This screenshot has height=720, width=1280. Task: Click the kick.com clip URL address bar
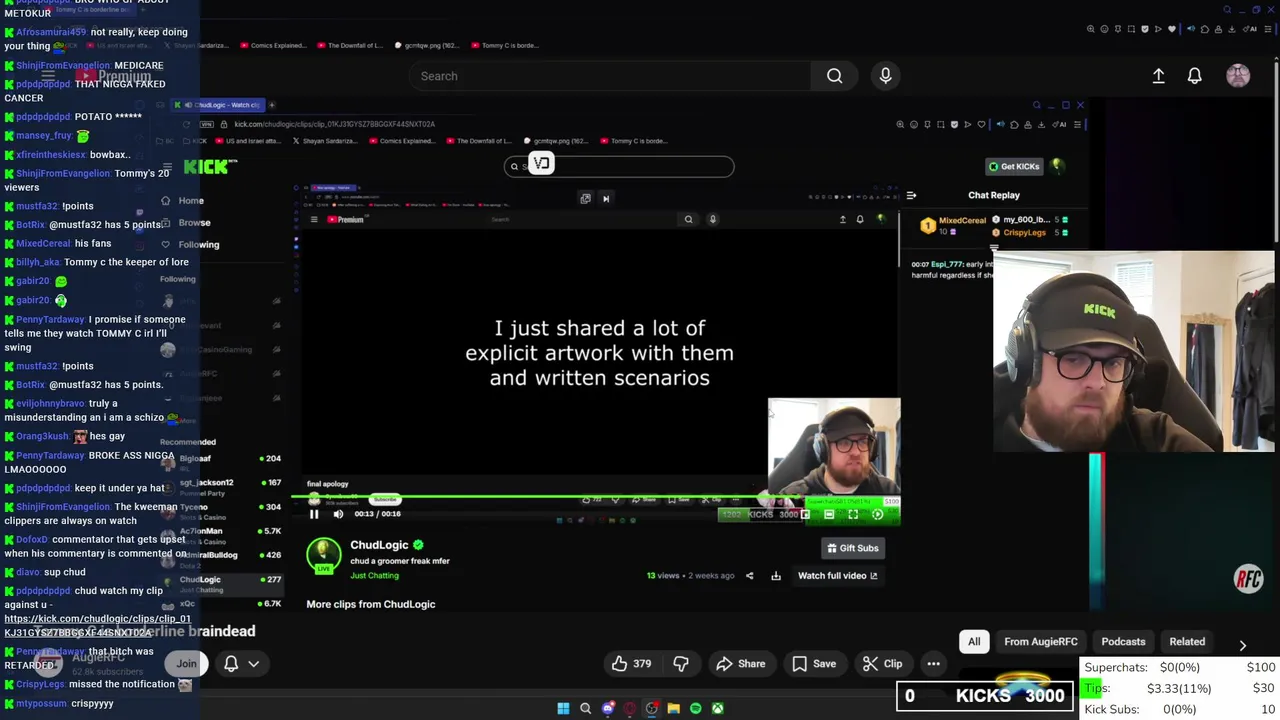click(335, 124)
